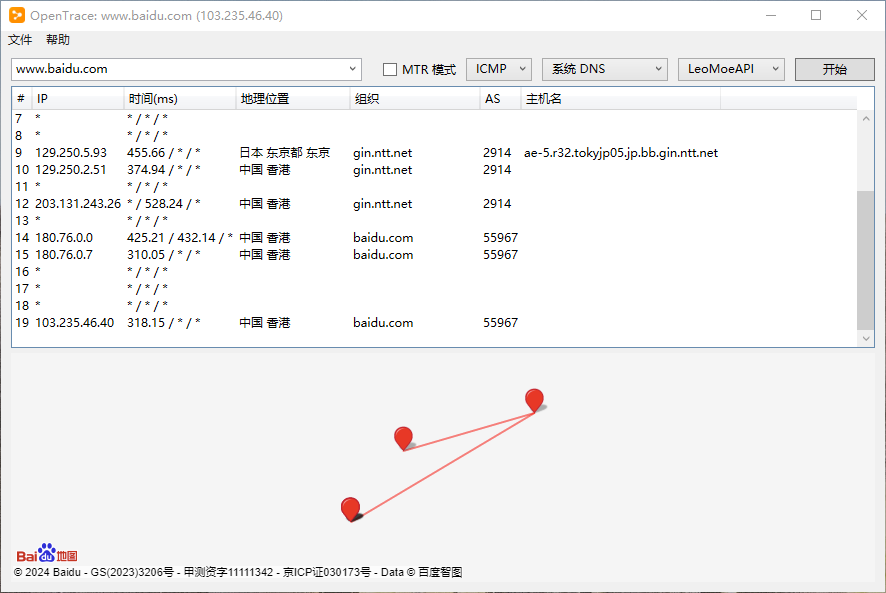This screenshot has width=886, height=593.
Task: Click the time value * / 528.24 / *
Action: point(164,204)
